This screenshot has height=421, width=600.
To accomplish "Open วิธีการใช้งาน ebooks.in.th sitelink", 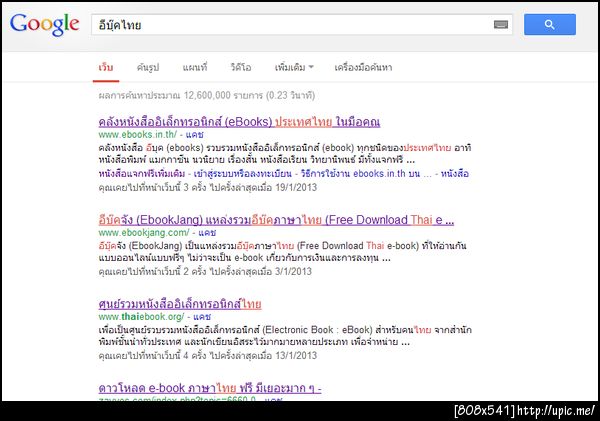I will 366,173.
